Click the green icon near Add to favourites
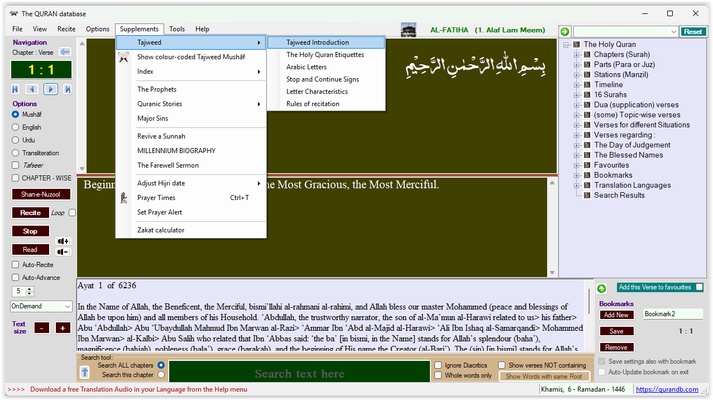 (x=601, y=288)
